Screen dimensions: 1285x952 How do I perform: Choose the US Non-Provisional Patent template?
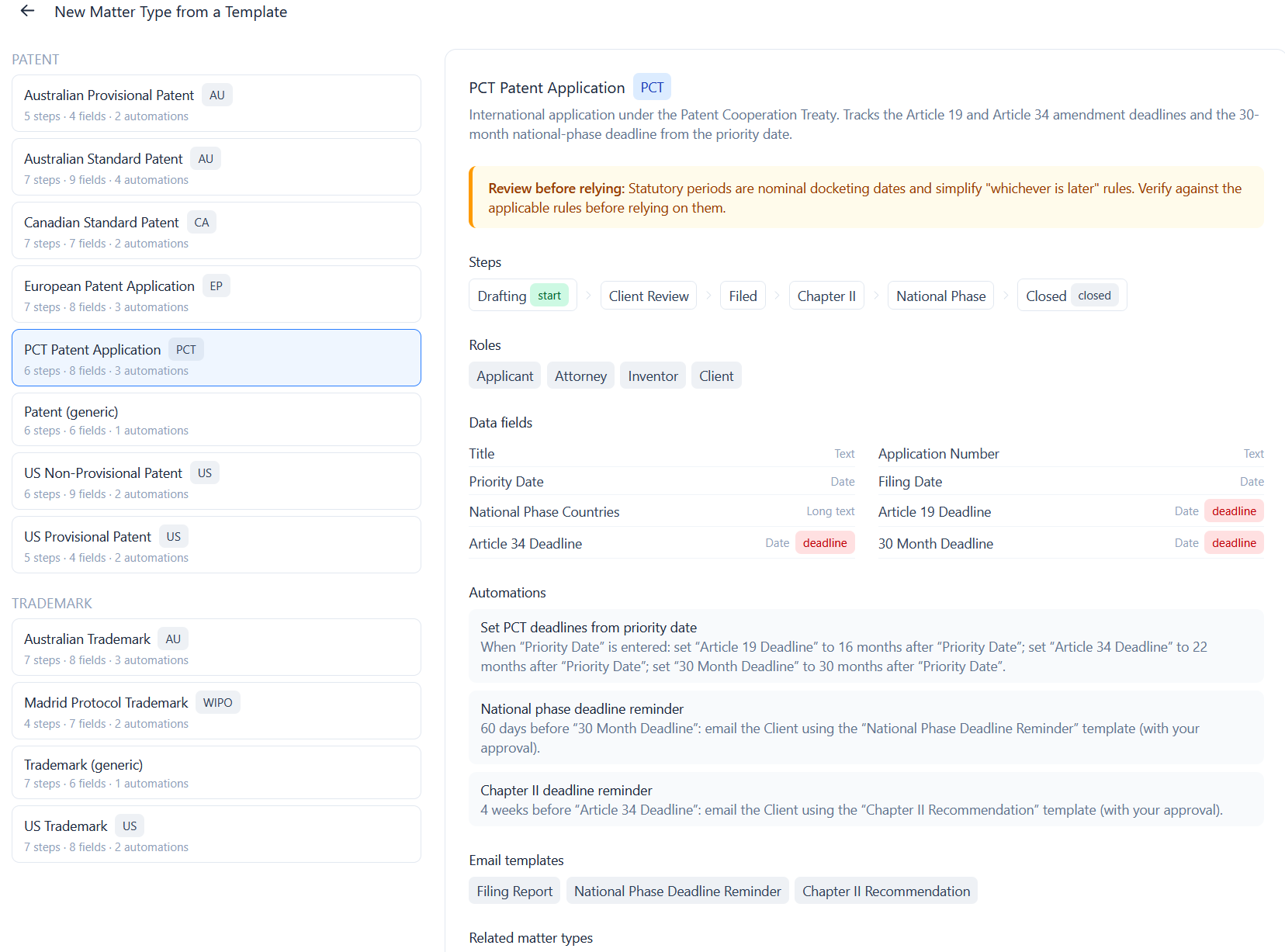click(216, 481)
